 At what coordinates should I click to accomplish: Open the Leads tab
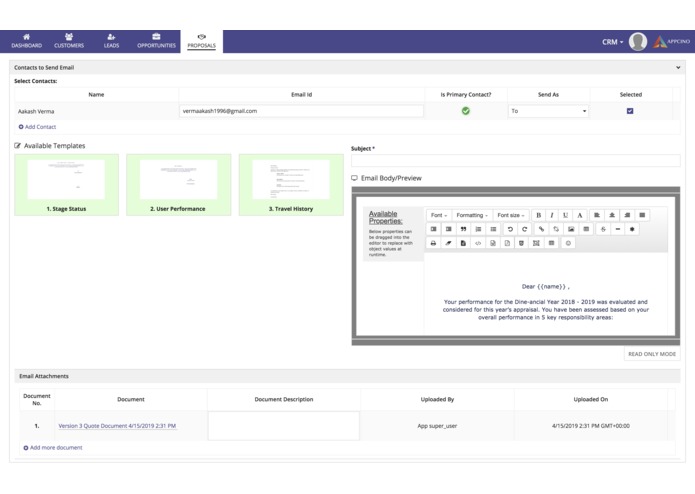(111, 41)
